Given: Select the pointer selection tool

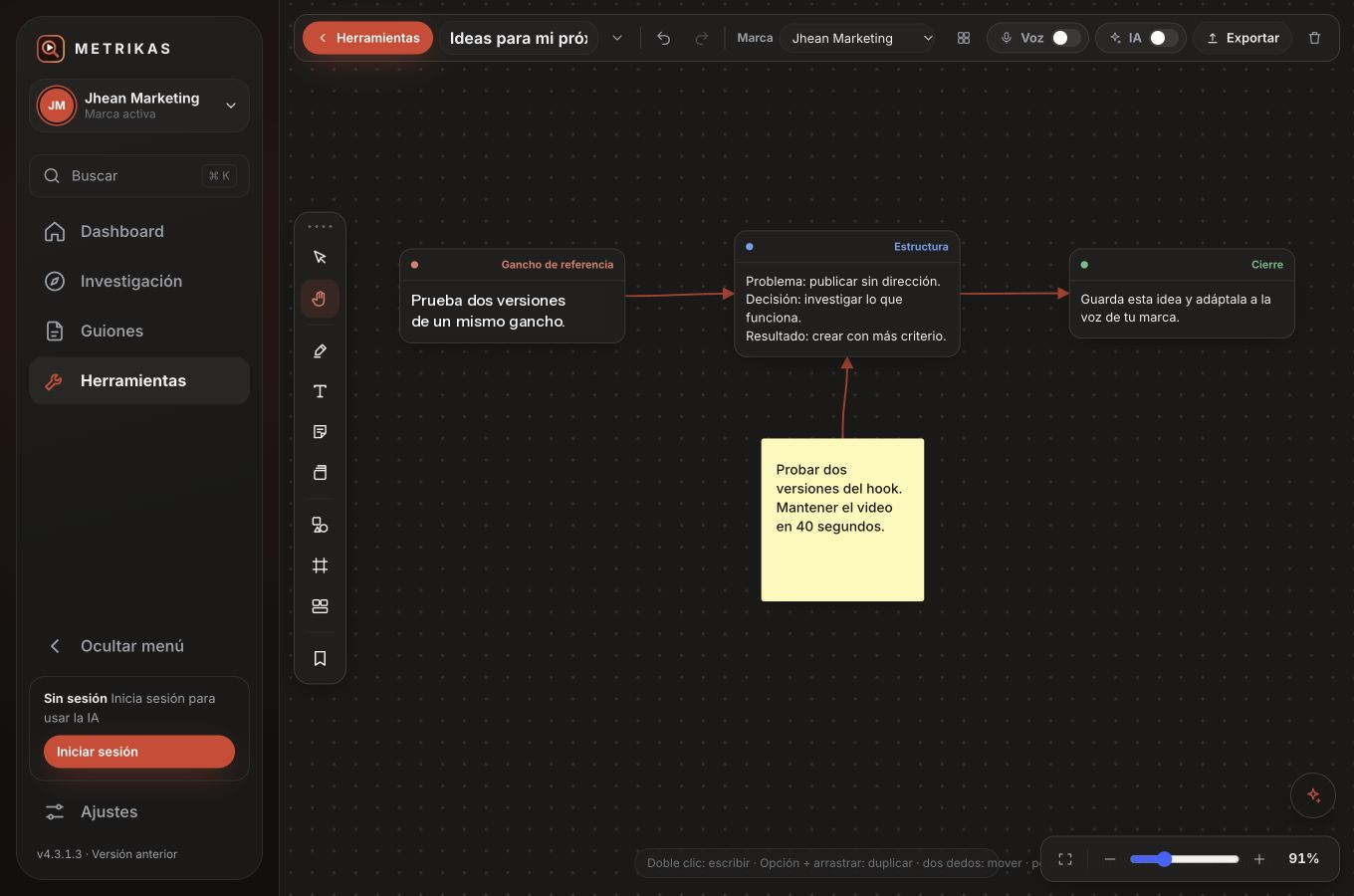Looking at the screenshot, I should point(320,257).
